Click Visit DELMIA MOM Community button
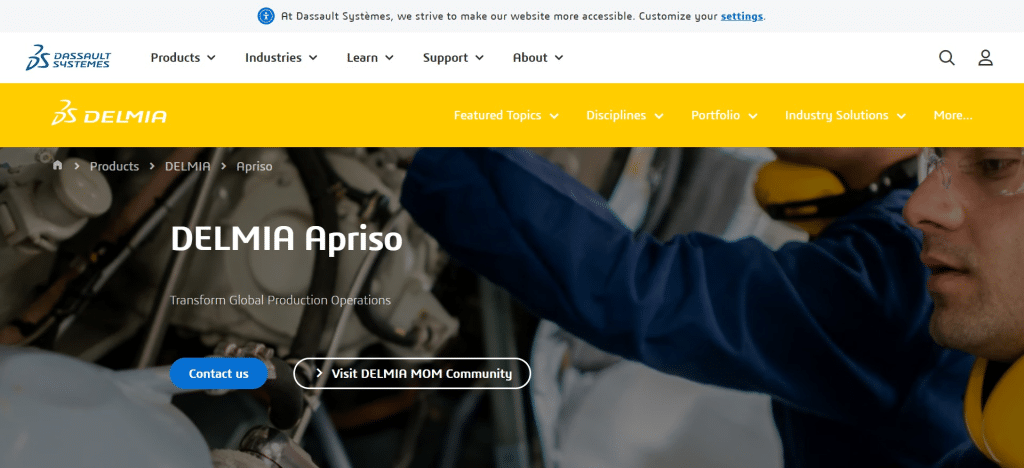Image resolution: width=1024 pixels, height=468 pixels. [x=412, y=373]
